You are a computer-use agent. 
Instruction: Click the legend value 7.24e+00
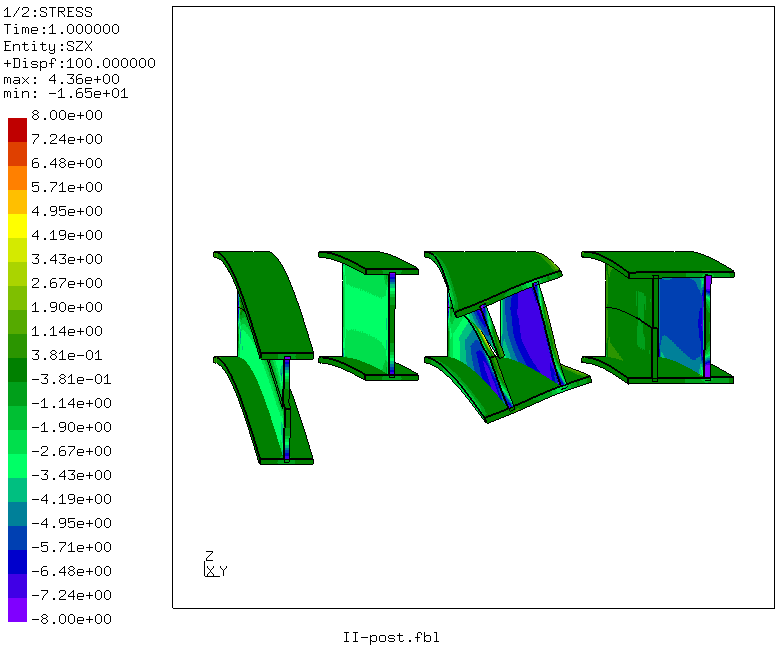click(x=67, y=139)
